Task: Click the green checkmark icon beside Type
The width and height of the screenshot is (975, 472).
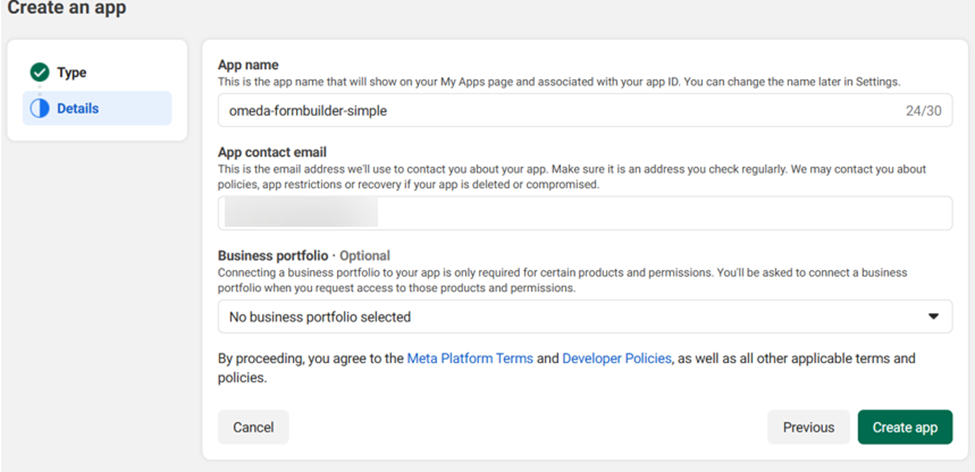Action: click(40, 72)
